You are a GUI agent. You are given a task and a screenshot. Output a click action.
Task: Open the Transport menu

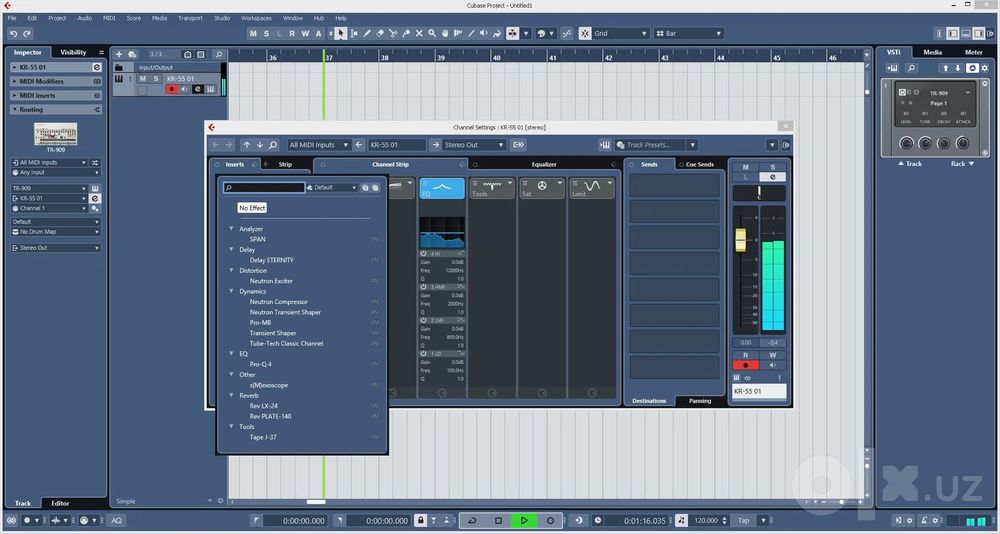click(190, 18)
